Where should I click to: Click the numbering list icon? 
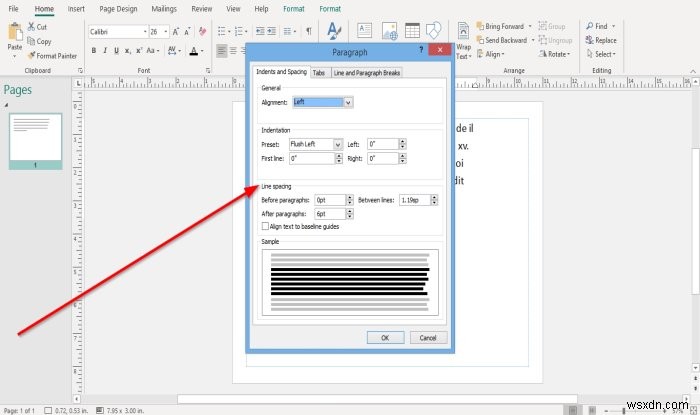[239, 31]
